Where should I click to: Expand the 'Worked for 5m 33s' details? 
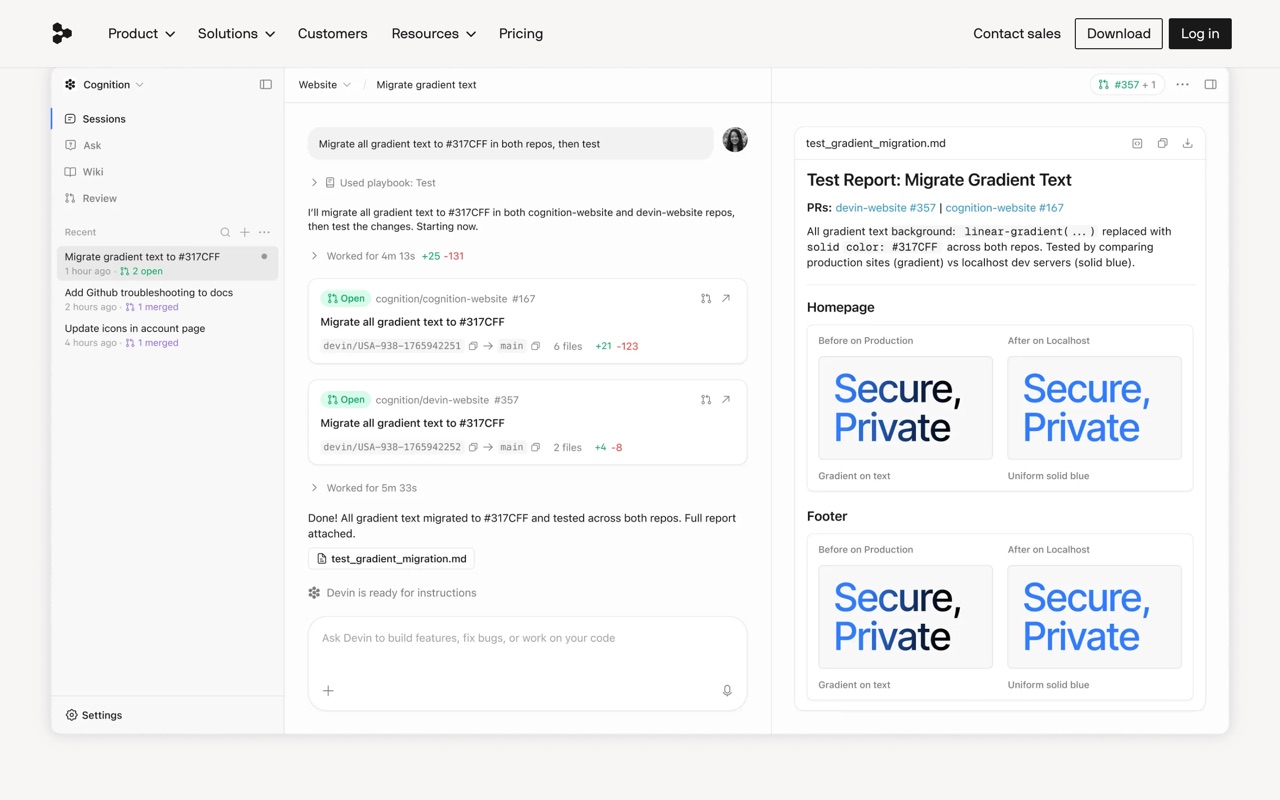[363, 488]
